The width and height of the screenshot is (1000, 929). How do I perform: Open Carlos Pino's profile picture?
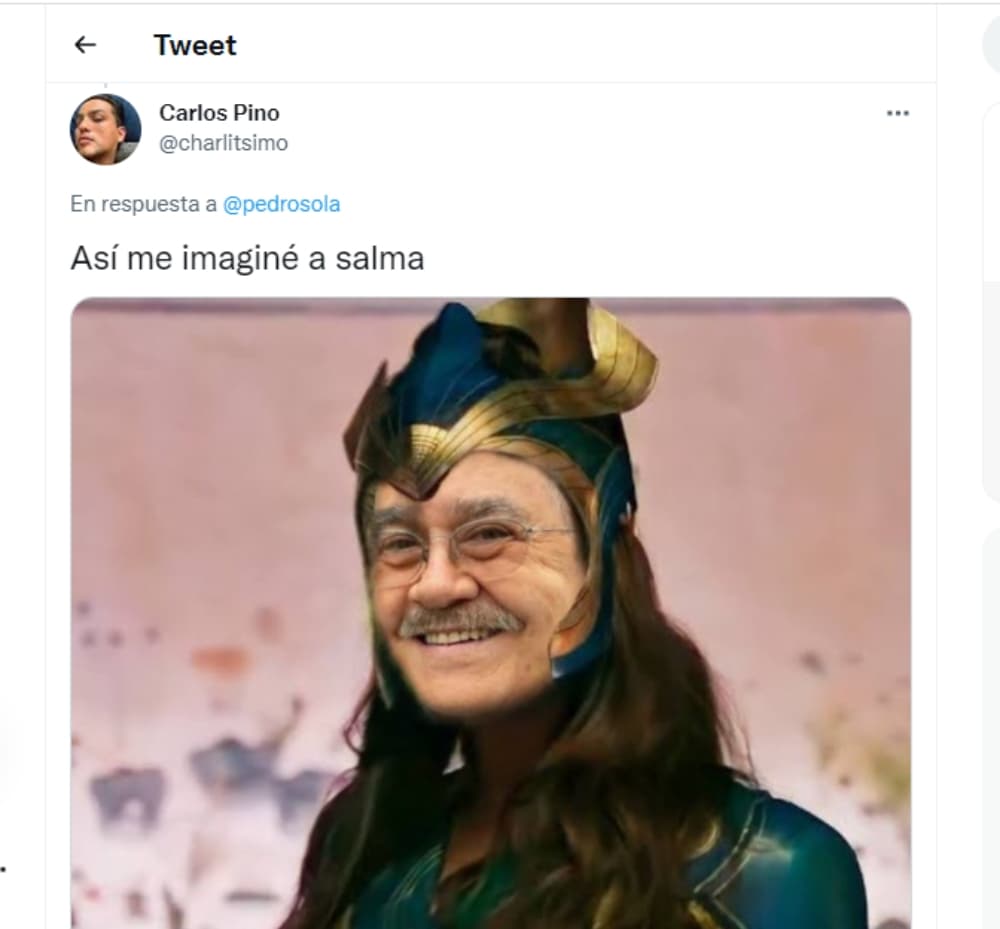[105, 129]
